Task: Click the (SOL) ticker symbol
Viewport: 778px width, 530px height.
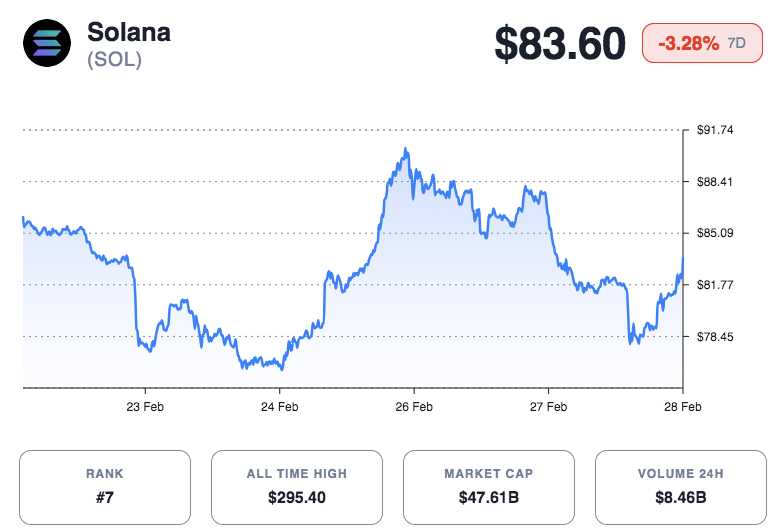Action: 114,60
